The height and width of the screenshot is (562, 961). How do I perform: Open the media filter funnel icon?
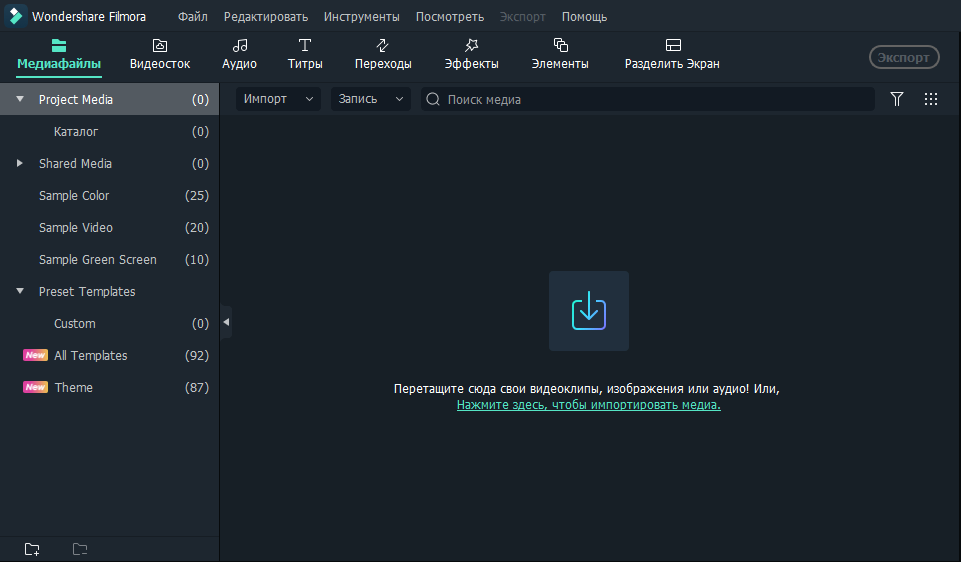point(897,99)
